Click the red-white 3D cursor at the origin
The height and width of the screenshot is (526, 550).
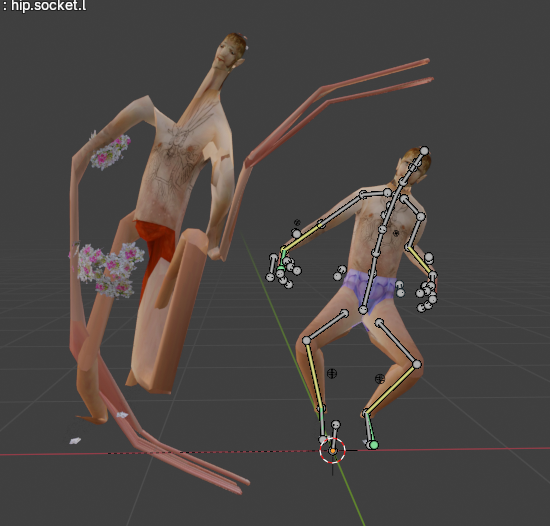pos(333,451)
